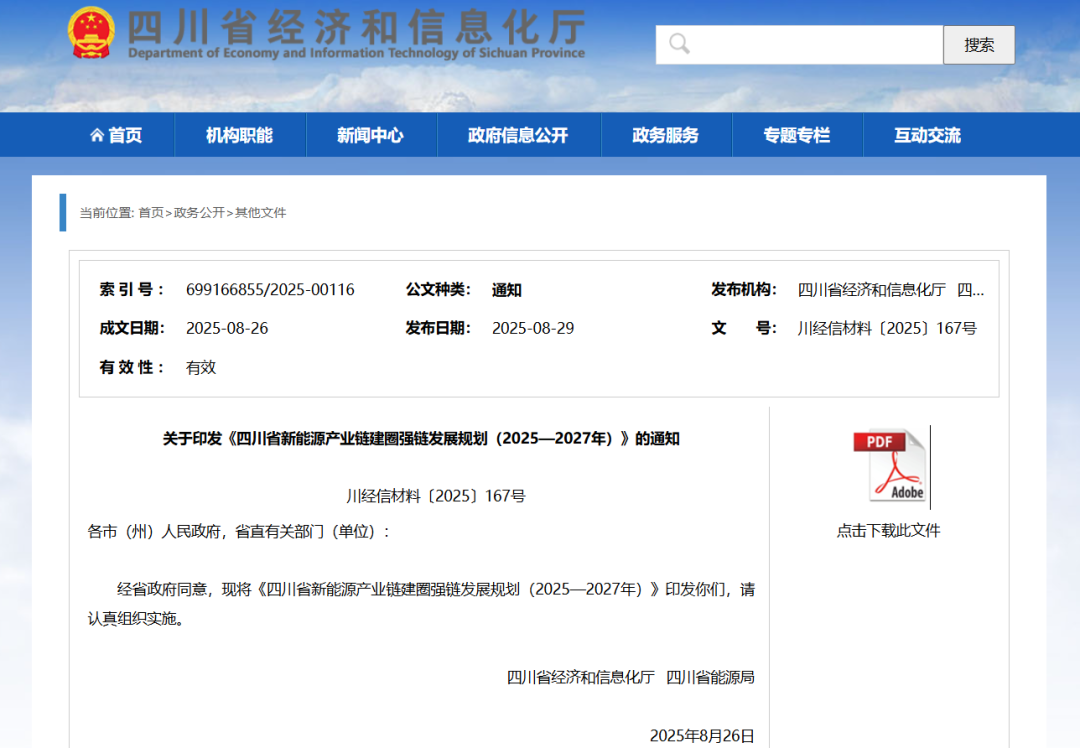Viewport: 1080px width, 748px height.
Task: Click the 公文种类 field label
Action: pos(438,289)
